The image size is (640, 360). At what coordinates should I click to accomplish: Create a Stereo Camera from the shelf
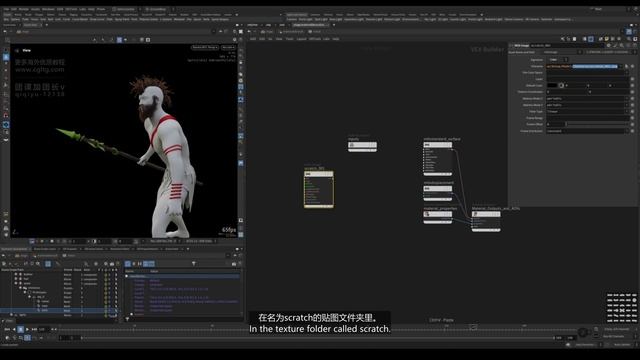(514, 19)
